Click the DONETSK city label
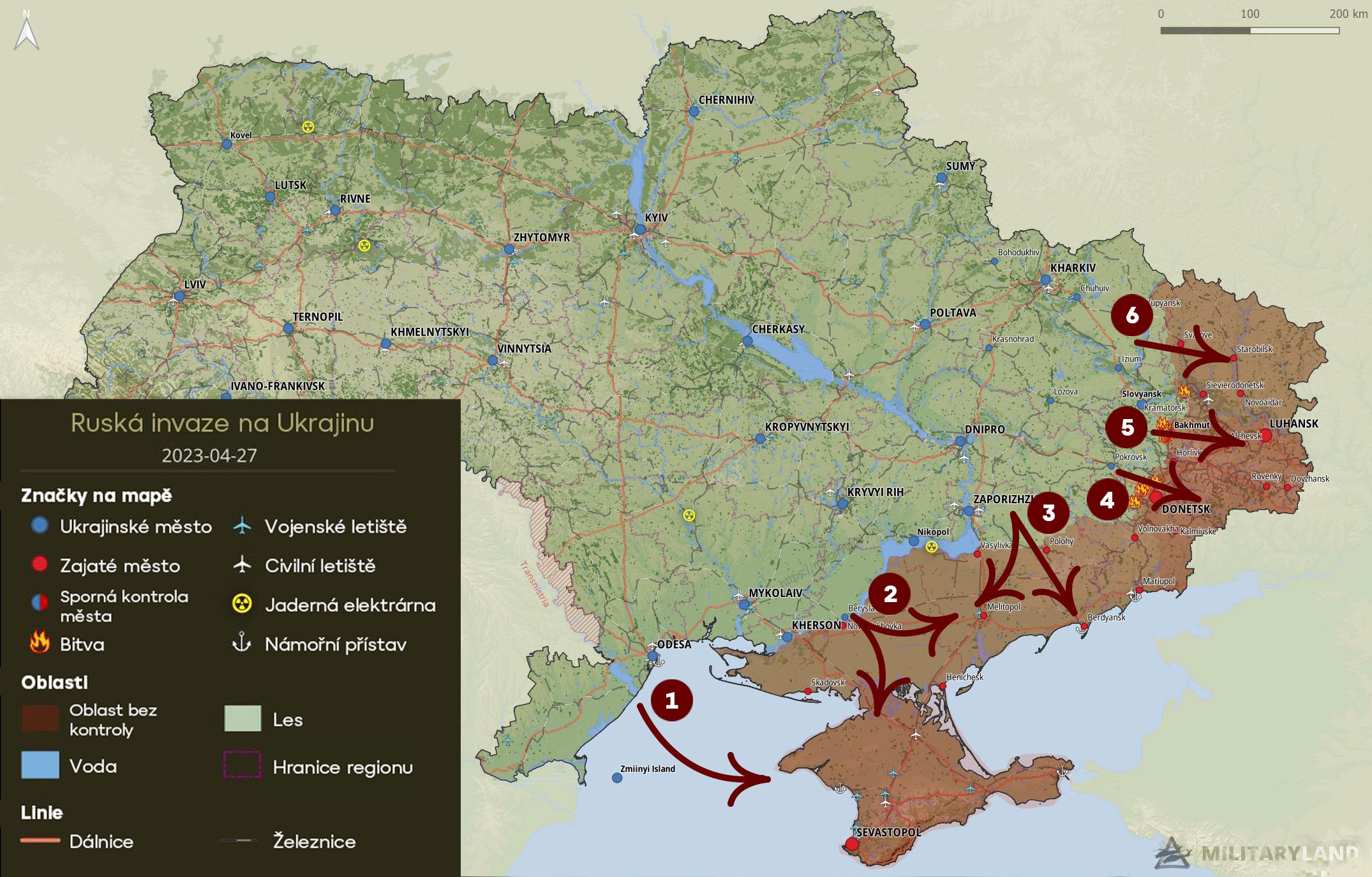This screenshot has height=877, width=1372. point(1186,509)
